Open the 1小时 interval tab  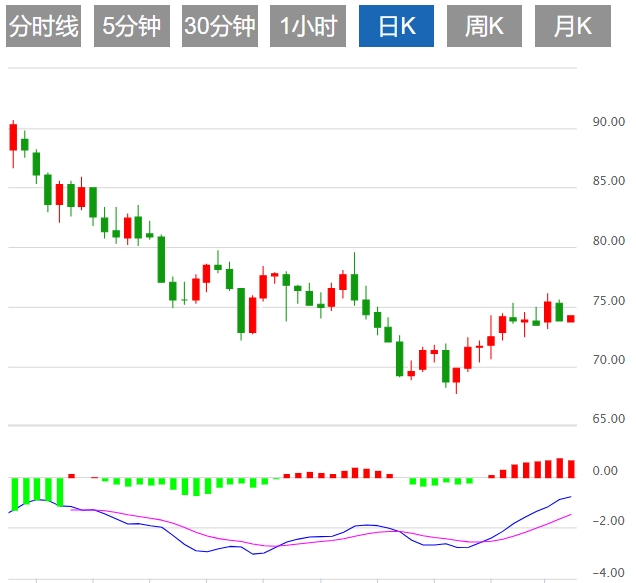(308, 26)
